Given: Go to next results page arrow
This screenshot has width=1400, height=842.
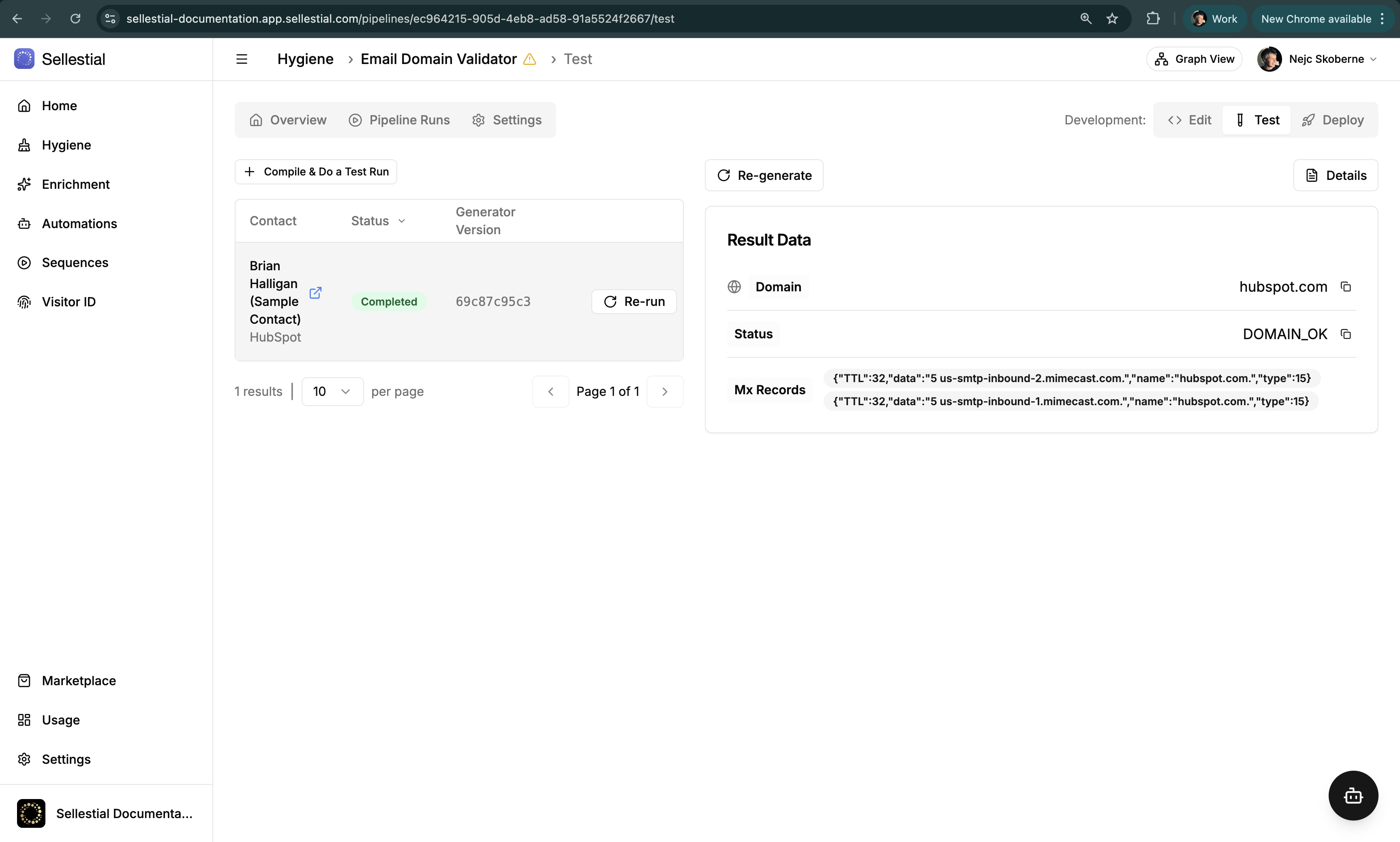Looking at the screenshot, I should pos(664,391).
